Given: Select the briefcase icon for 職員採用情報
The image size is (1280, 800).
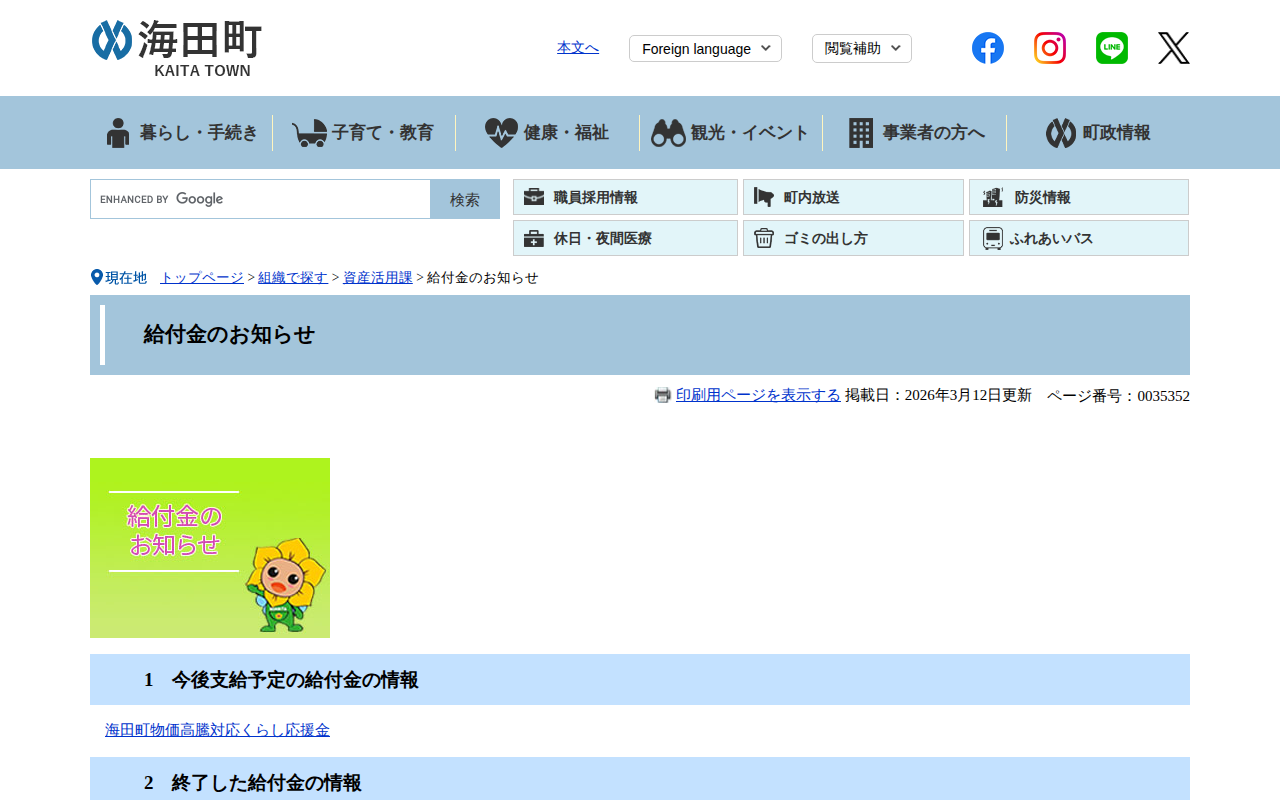Looking at the screenshot, I should [x=537, y=197].
